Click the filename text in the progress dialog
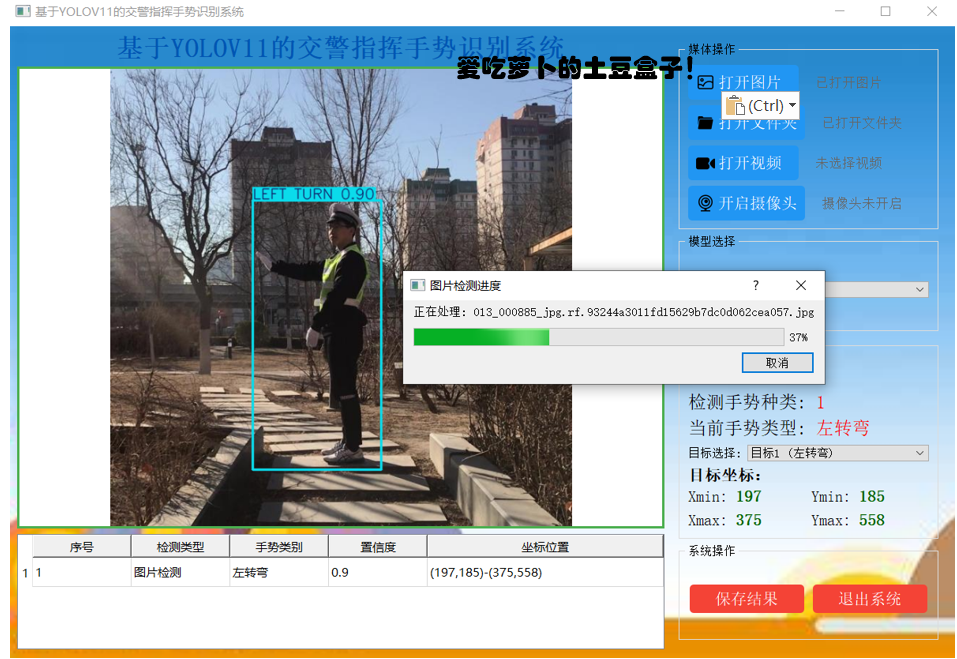957x659 pixels. (x=643, y=312)
